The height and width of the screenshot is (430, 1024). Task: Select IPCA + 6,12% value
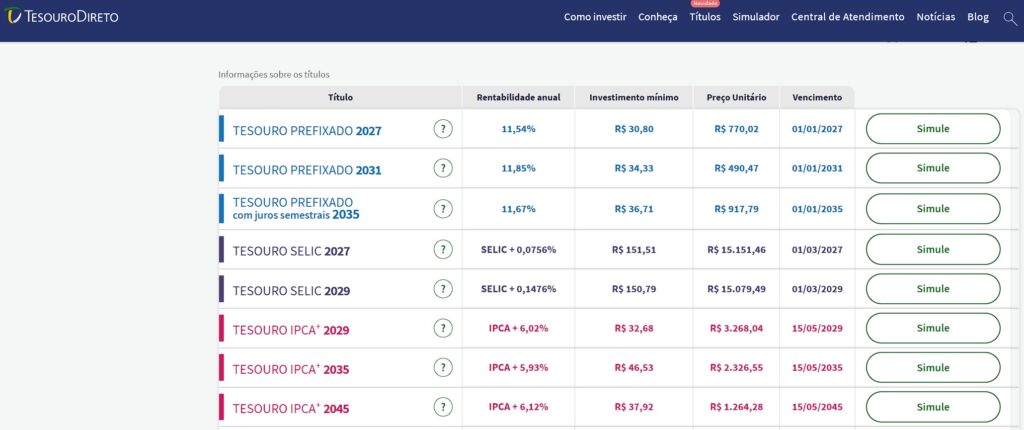click(519, 407)
